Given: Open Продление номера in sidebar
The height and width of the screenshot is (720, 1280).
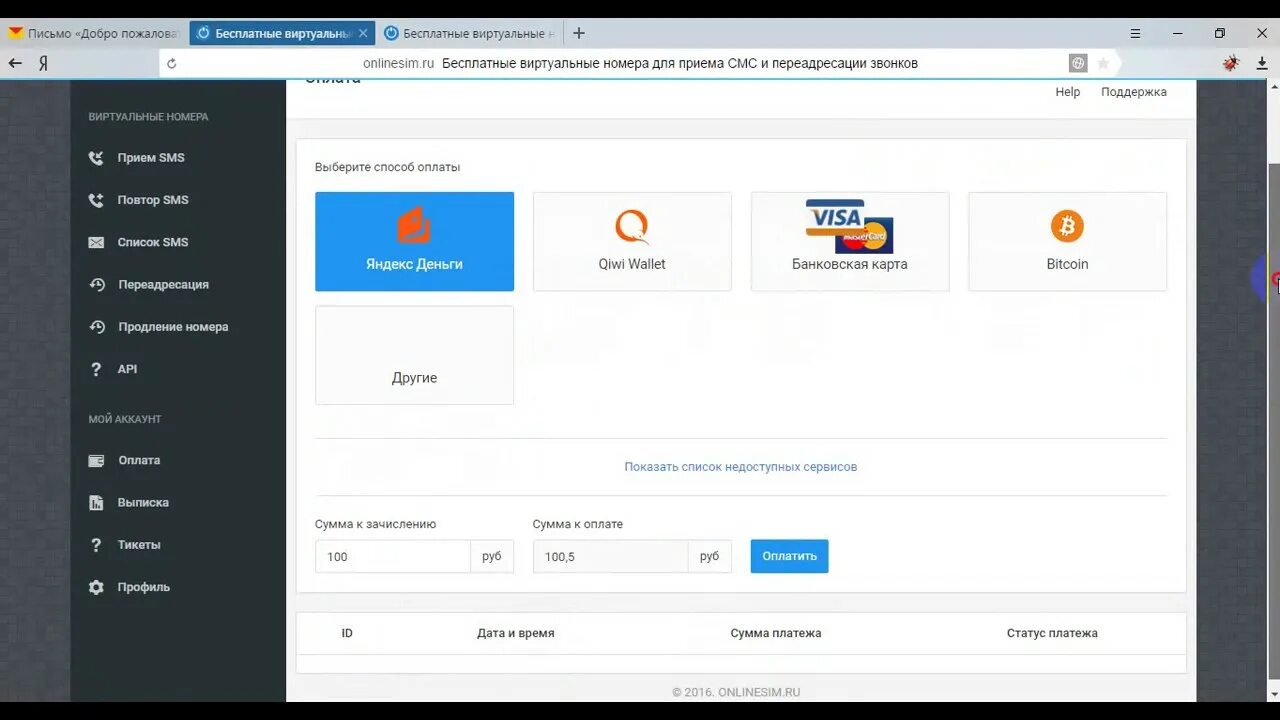Looking at the screenshot, I should pos(173,326).
